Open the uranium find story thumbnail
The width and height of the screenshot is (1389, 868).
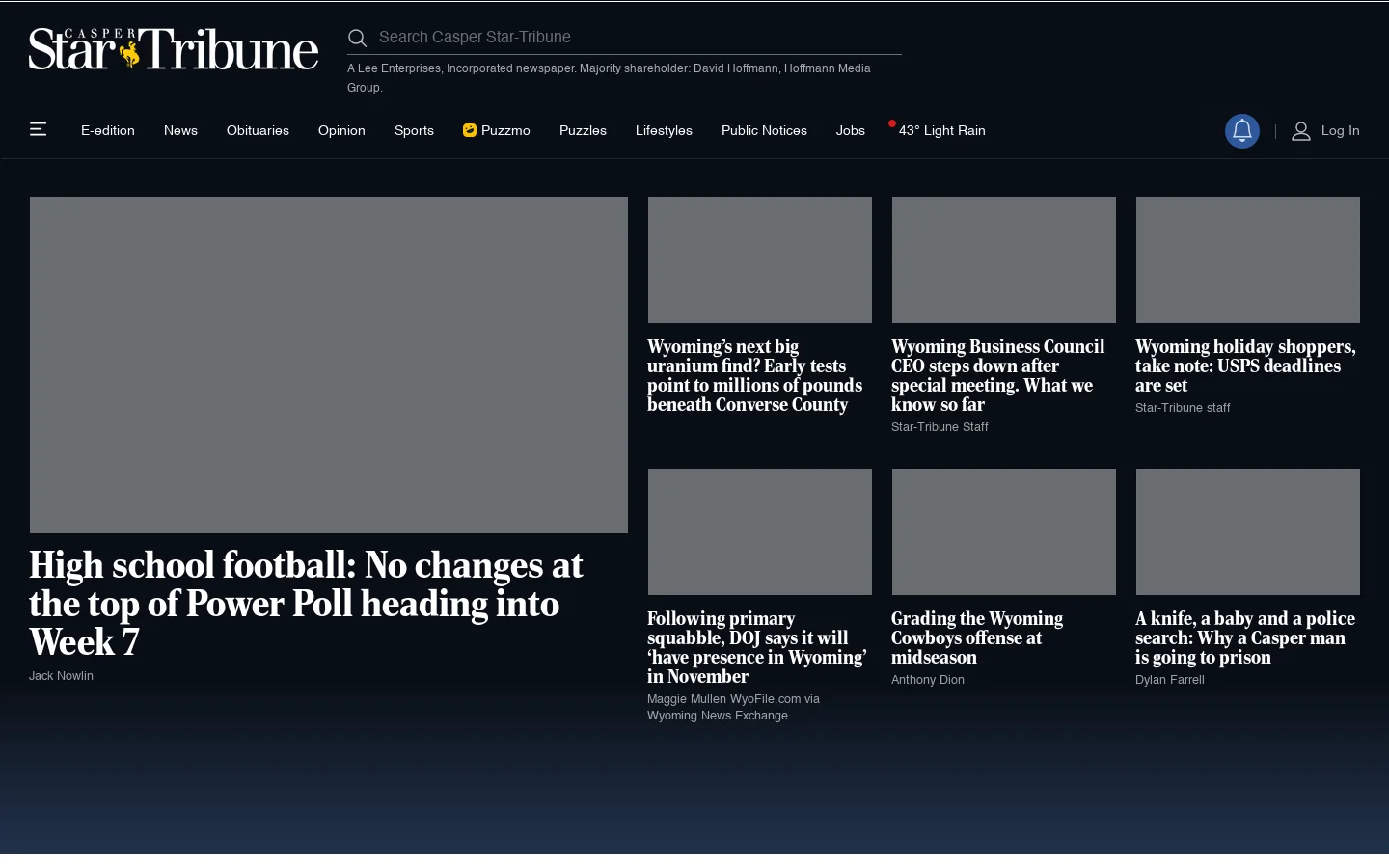(x=760, y=259)
